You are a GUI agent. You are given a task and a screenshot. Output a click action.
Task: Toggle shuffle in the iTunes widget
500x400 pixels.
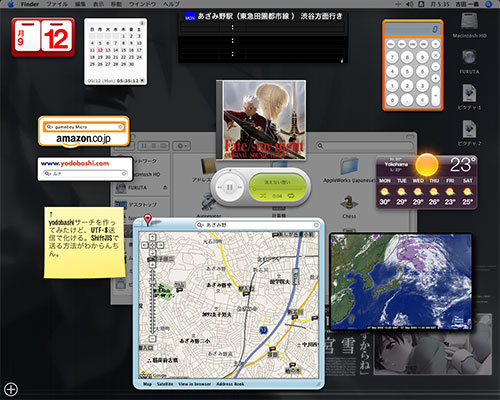[x=263, y=196]
